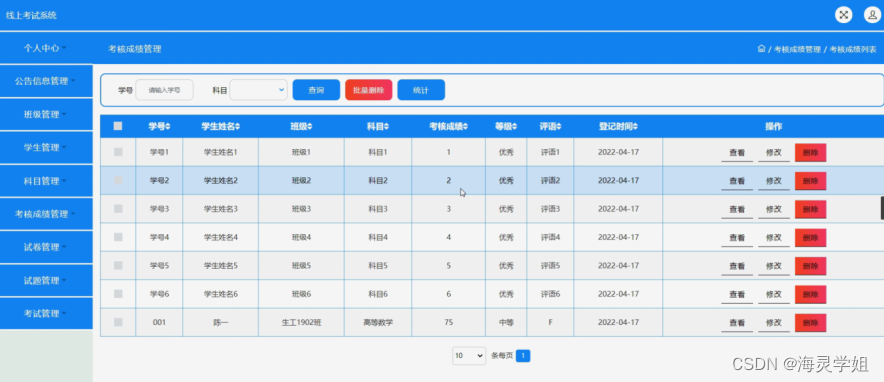Click 查看 for the 001 陈一 row
This screenshot has height=382, width=884.
(737, 323)
